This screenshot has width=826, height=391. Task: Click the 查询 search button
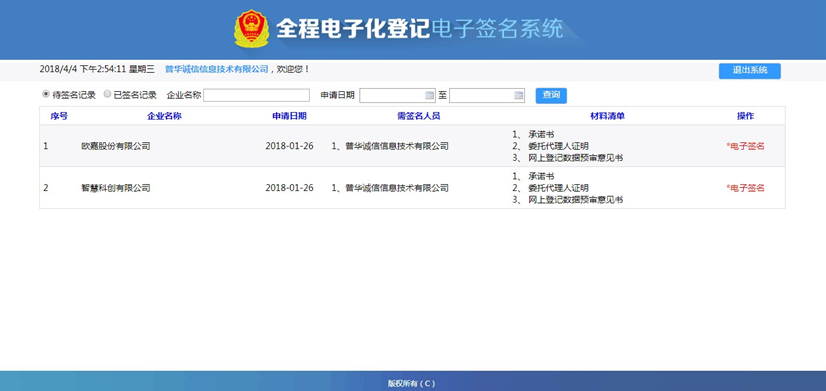(x=551, y=95)
